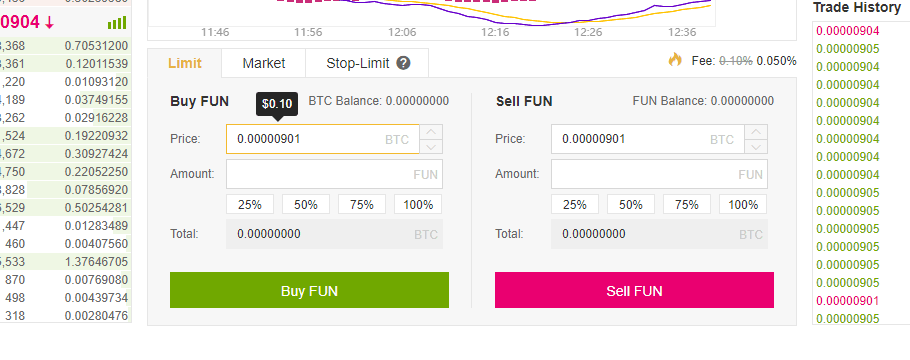Select 75% of FUN balance to sell
Image resolution: width=910 pixels, height=360 pixels.
pyautogui.click(x=687, y=204)
